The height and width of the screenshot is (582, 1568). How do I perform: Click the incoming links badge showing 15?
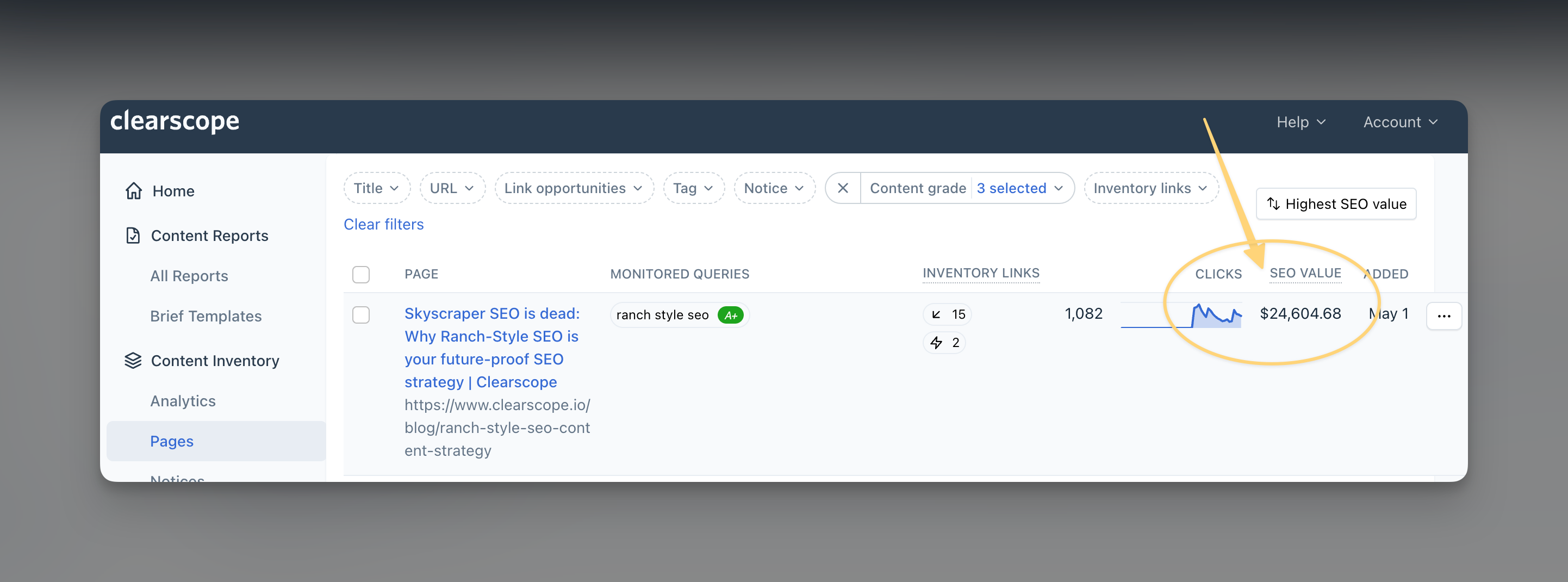947,314
